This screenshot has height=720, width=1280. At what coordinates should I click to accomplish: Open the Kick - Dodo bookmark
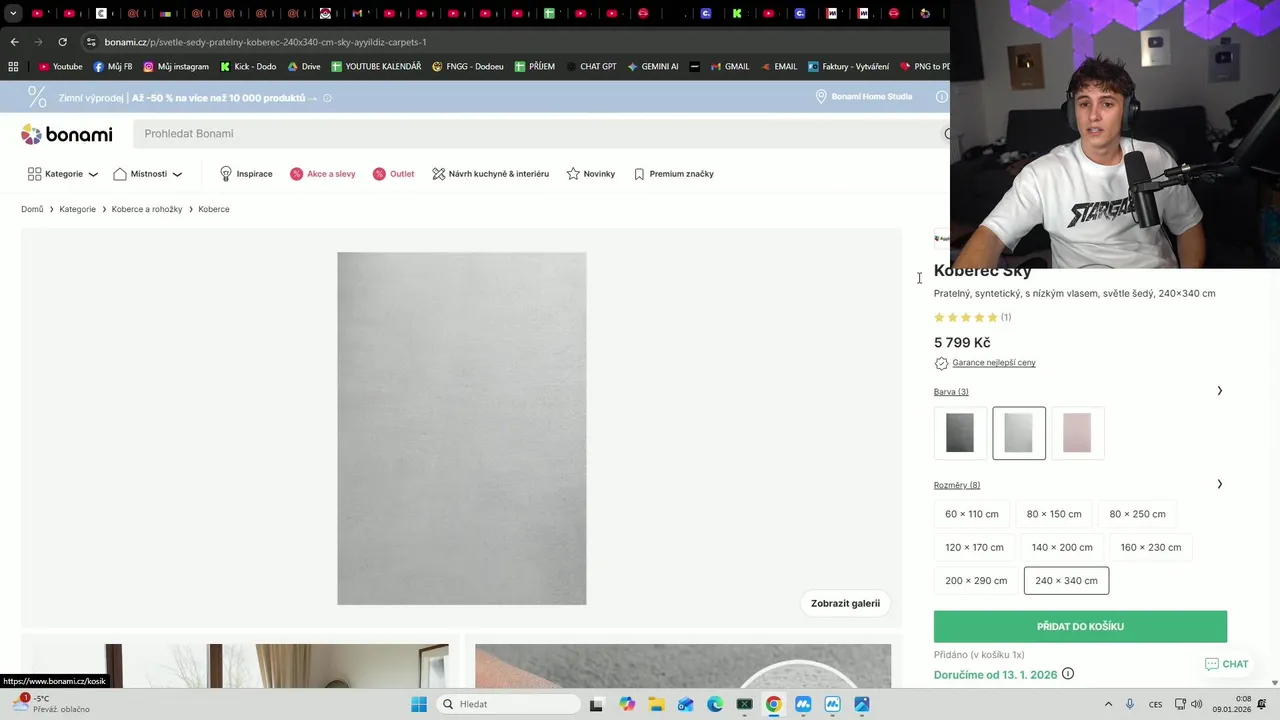[248, 67]
